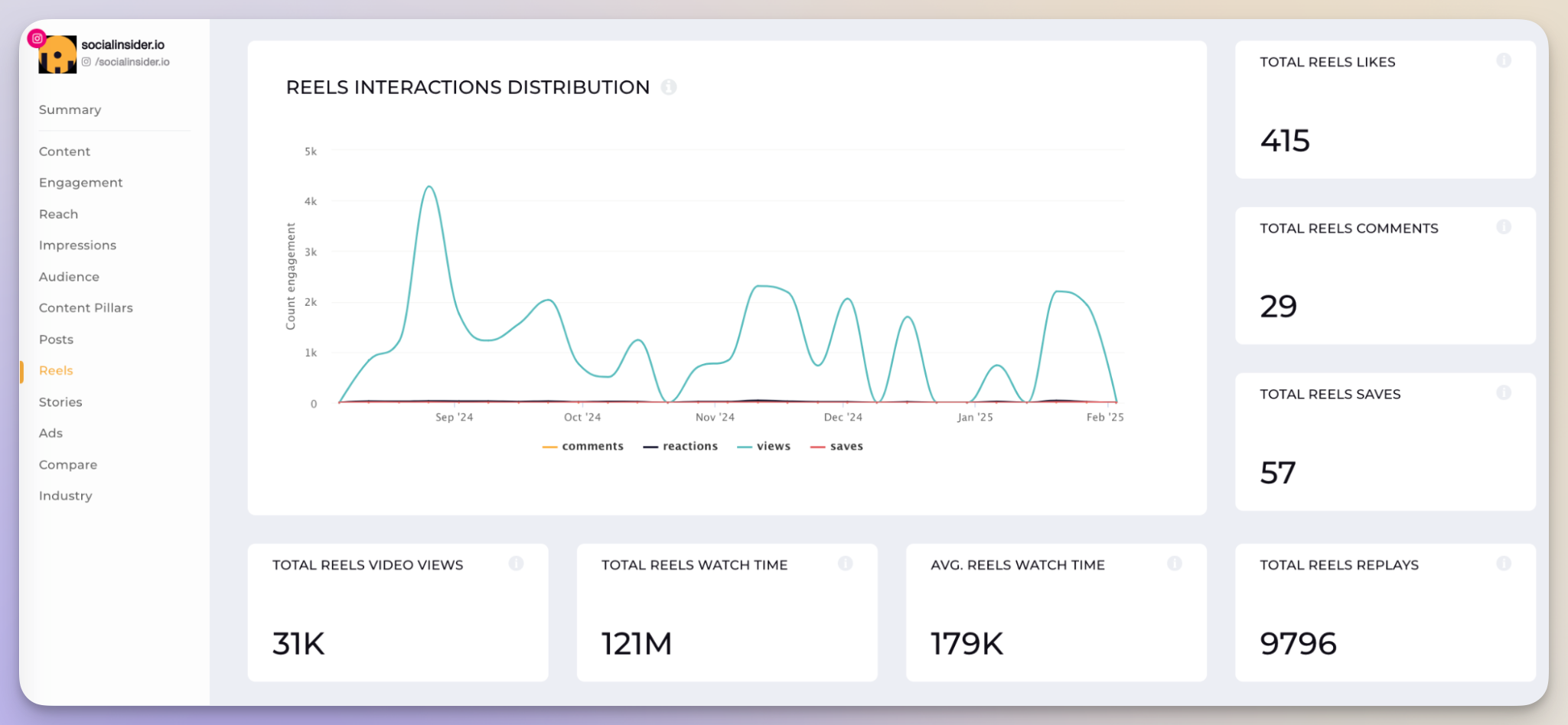This screenshot has width=1568, height=725.
Task: Select Reach in the sidebar
Action: [58, 214]
